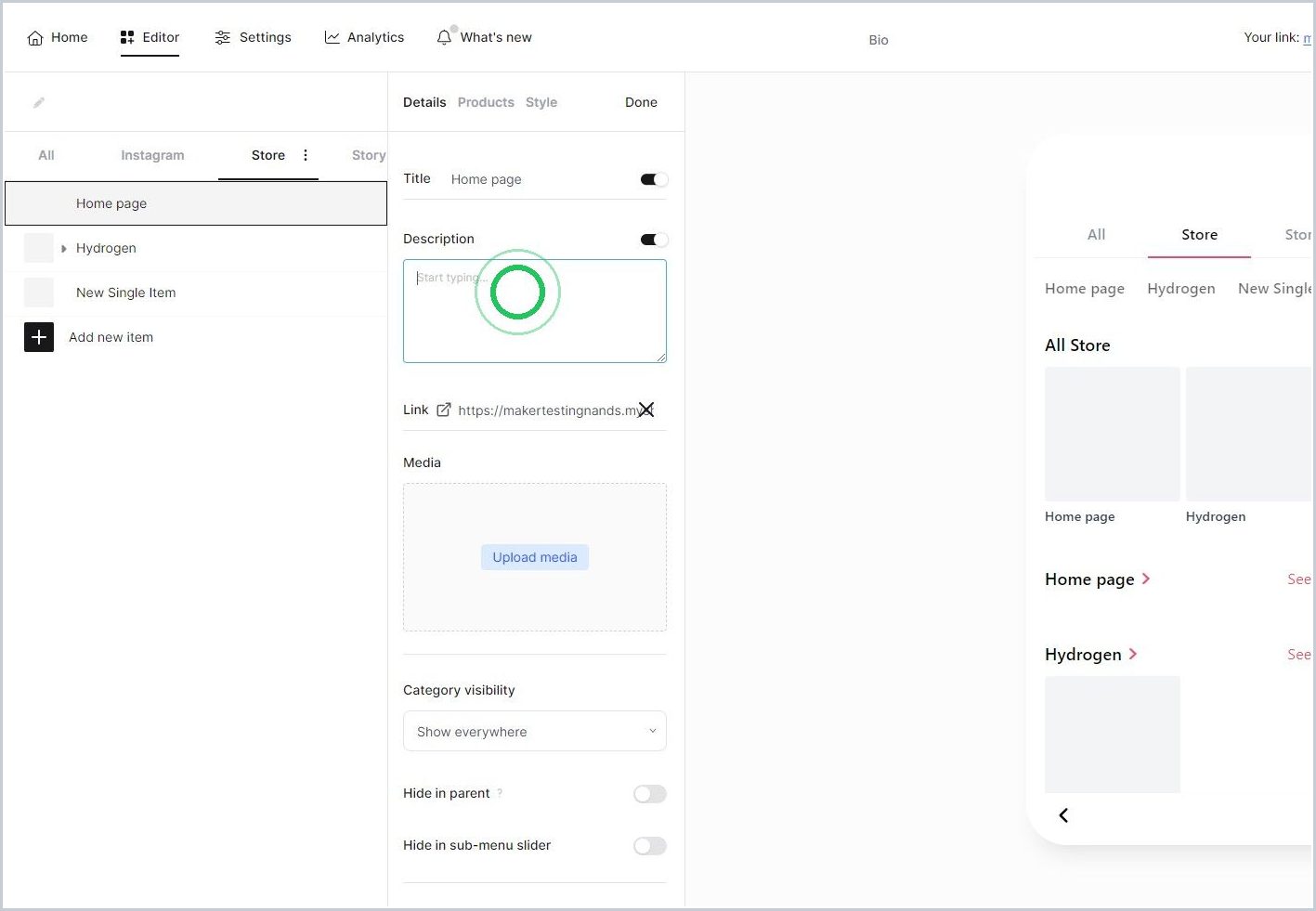Screen dimensions: 1316x911
Task: Open the external link icon beside Link
Action: click(x=444, y=410)
